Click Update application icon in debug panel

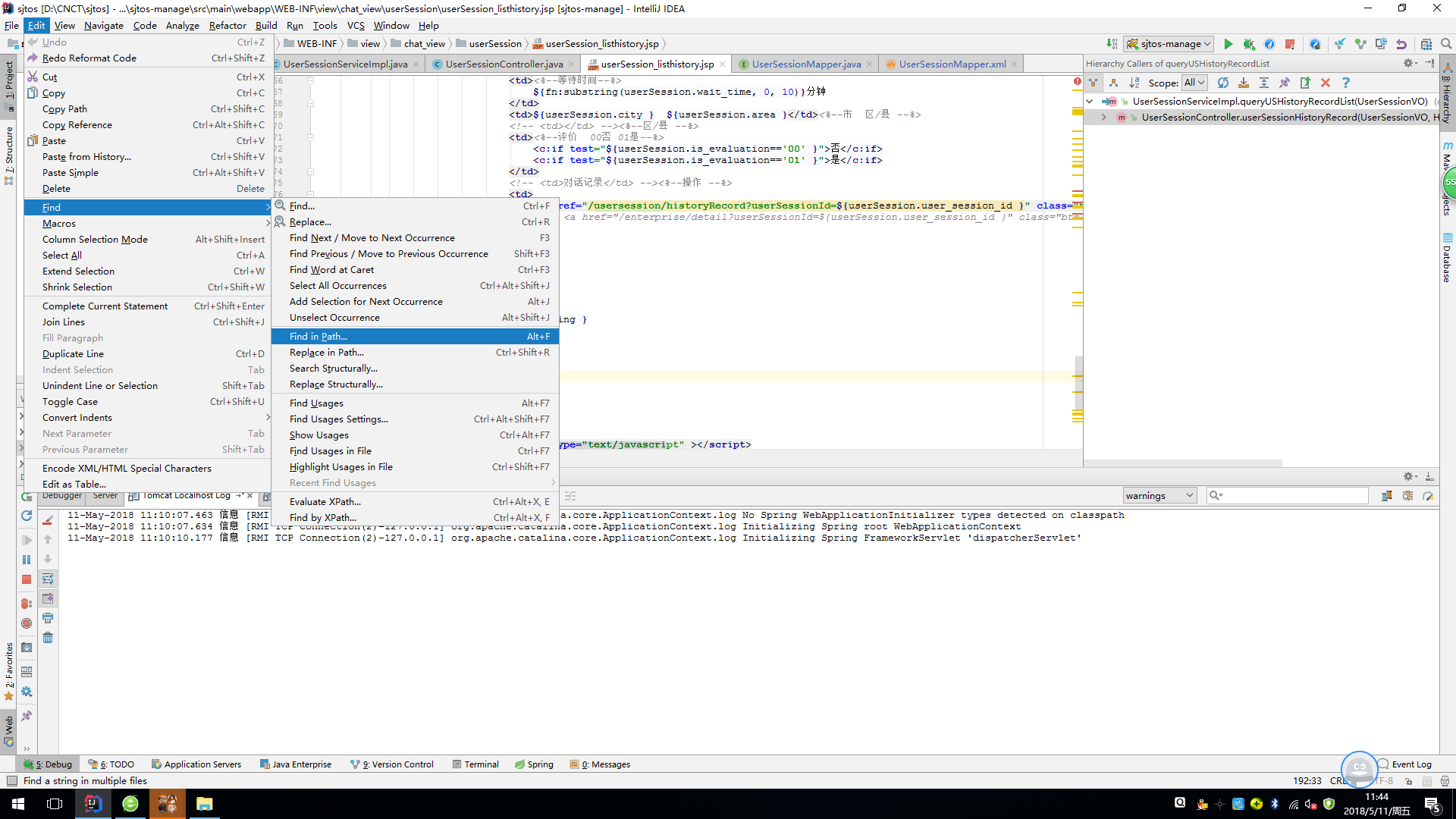27,516
